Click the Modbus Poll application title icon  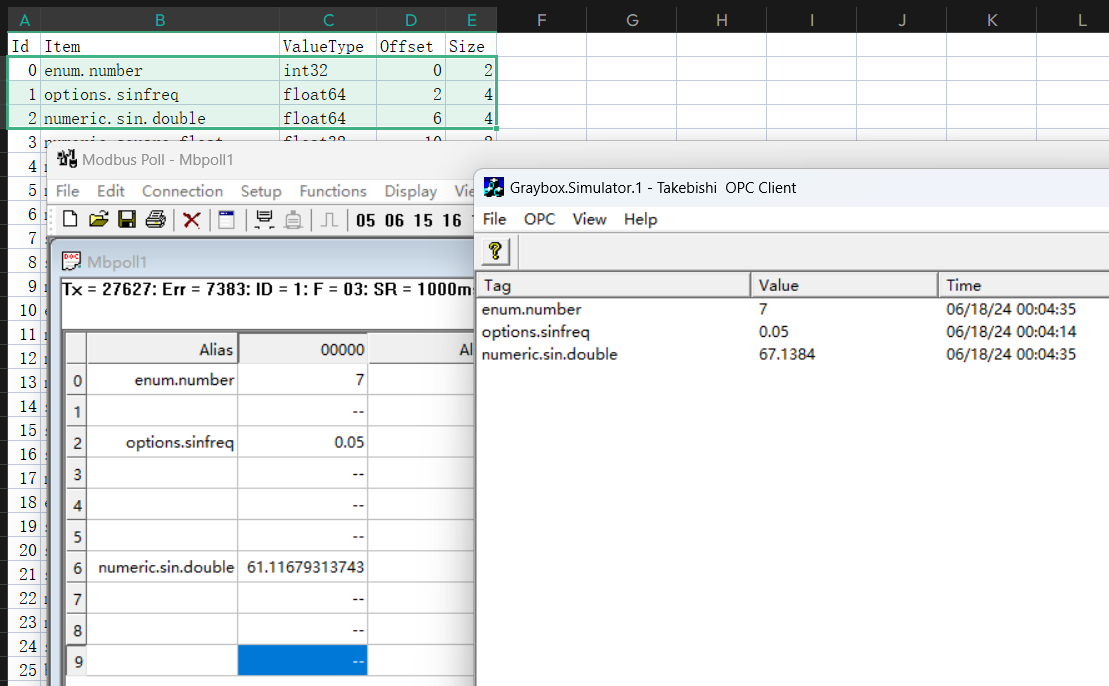coord(67,158)
